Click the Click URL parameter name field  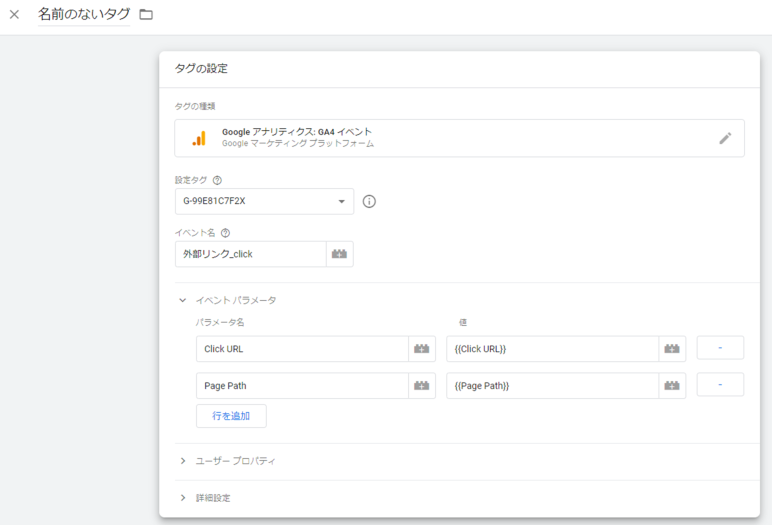302,349
